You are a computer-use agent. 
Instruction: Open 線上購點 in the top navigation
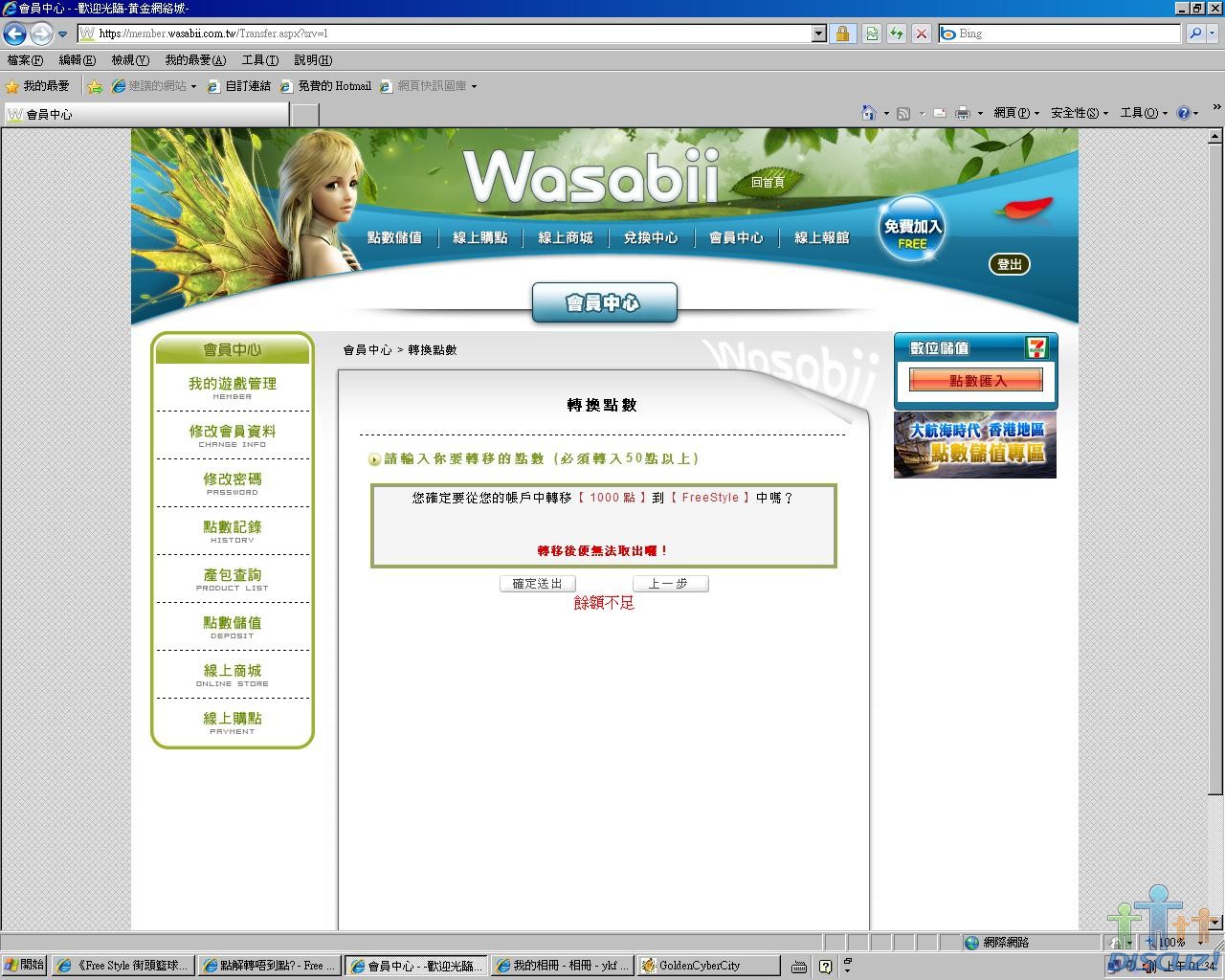point(480,237)
